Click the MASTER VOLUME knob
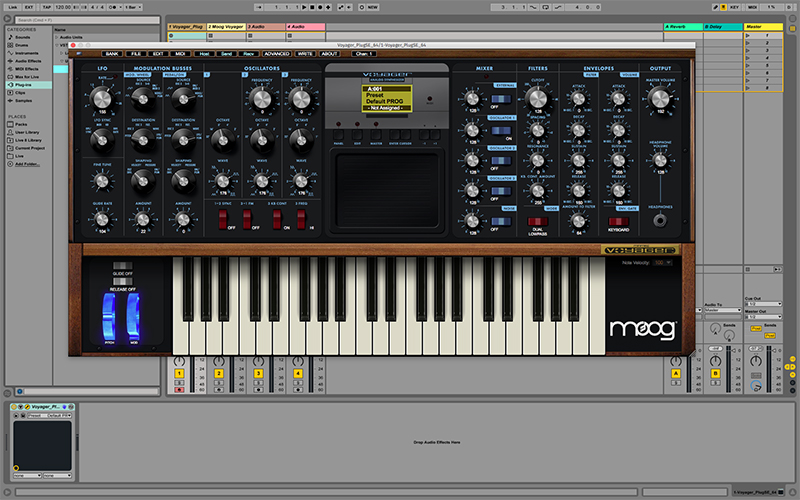The width and height of the screenshot is (800, 500). click(660, 97)
